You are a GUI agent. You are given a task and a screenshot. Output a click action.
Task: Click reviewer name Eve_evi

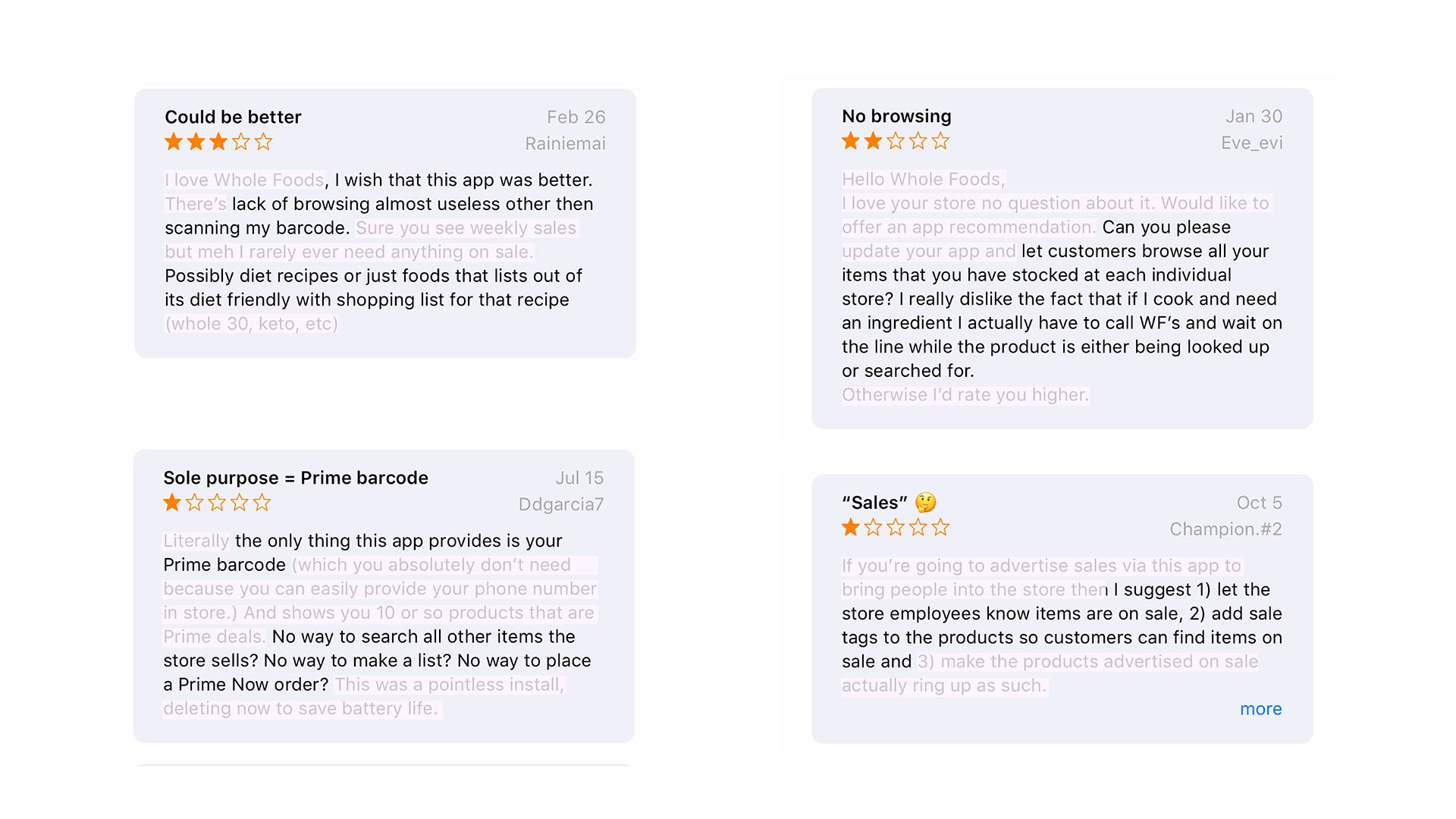tap(1251, 143)
